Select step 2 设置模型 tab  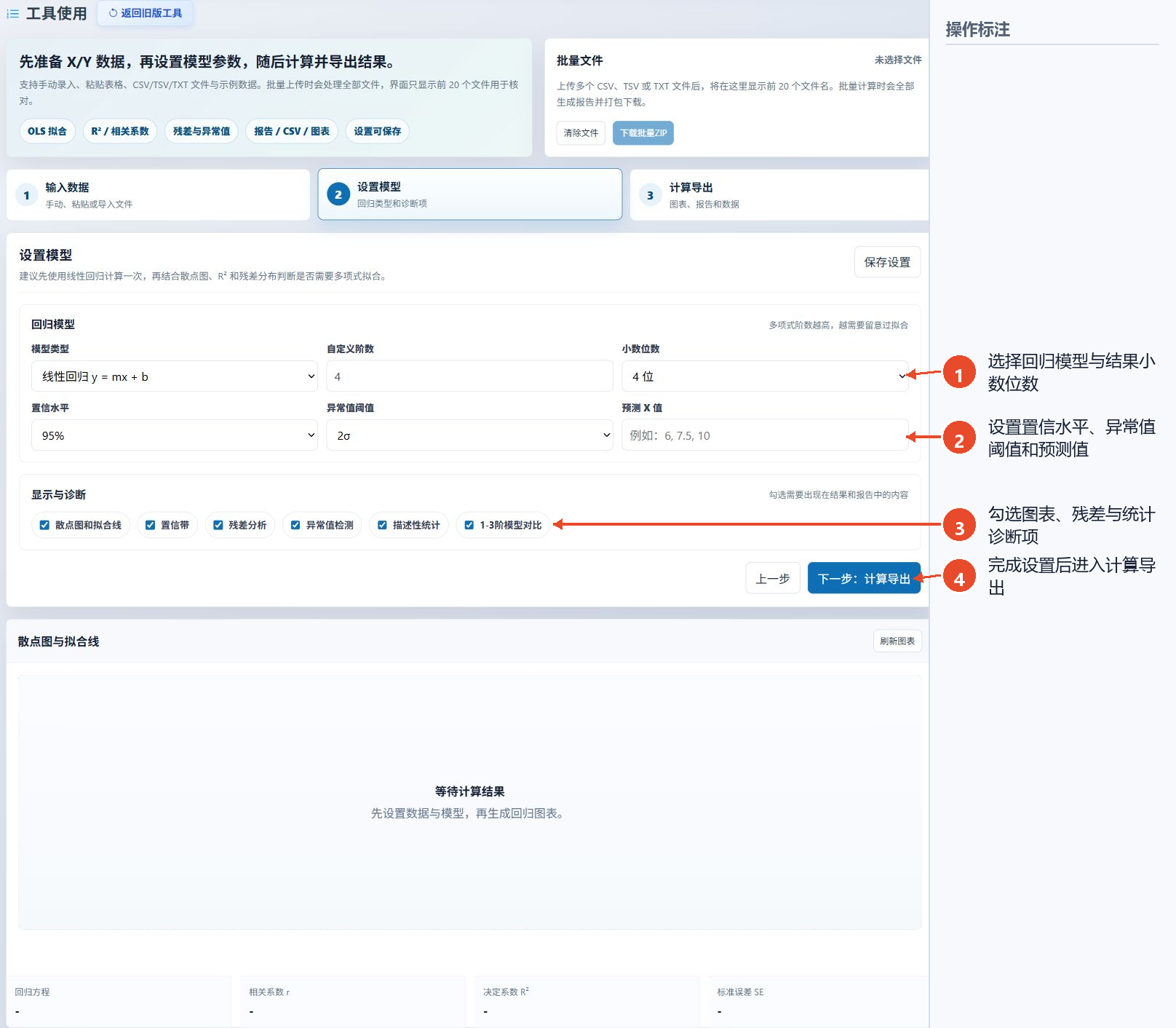pos(470,194)
